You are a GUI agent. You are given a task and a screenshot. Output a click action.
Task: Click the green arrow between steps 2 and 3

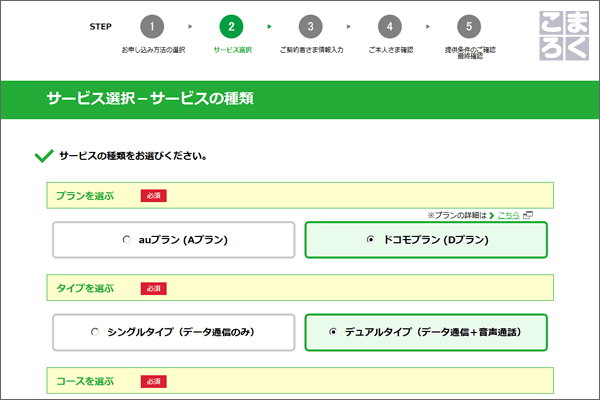270,26
